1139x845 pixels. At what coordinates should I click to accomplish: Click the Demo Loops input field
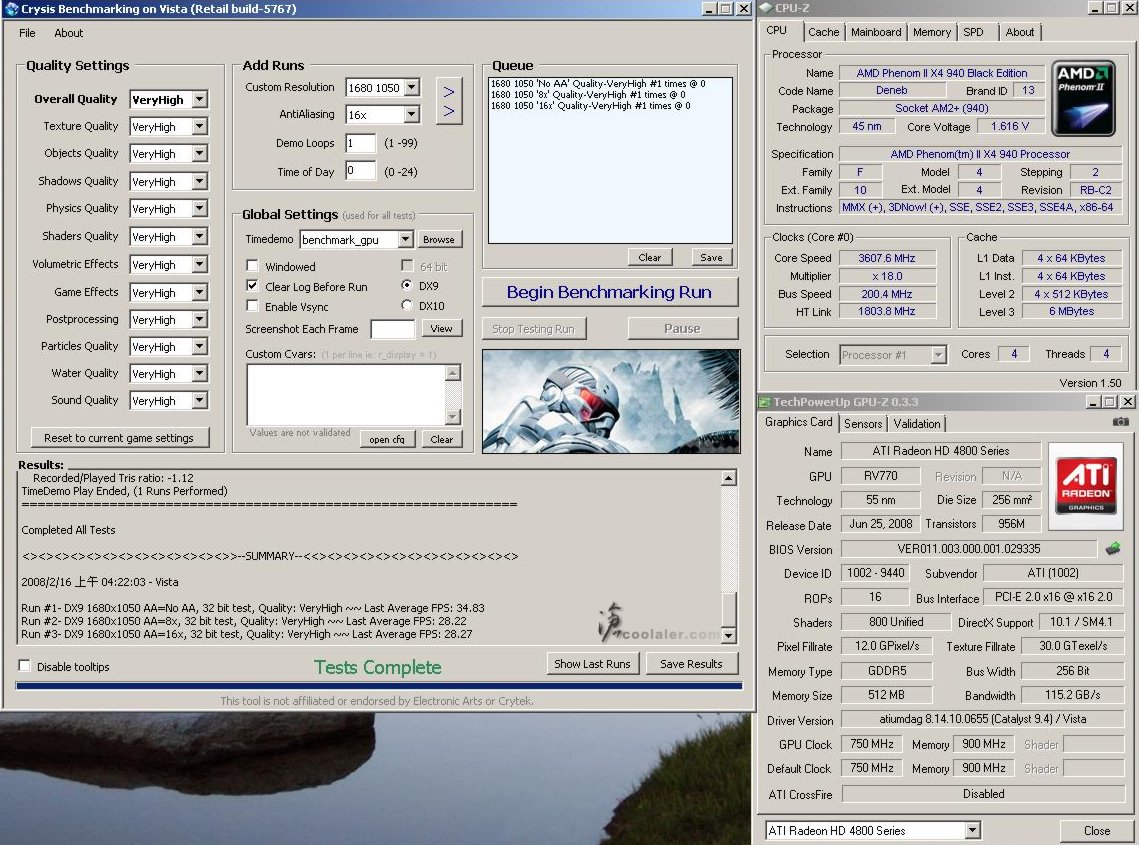click(360, 143)
